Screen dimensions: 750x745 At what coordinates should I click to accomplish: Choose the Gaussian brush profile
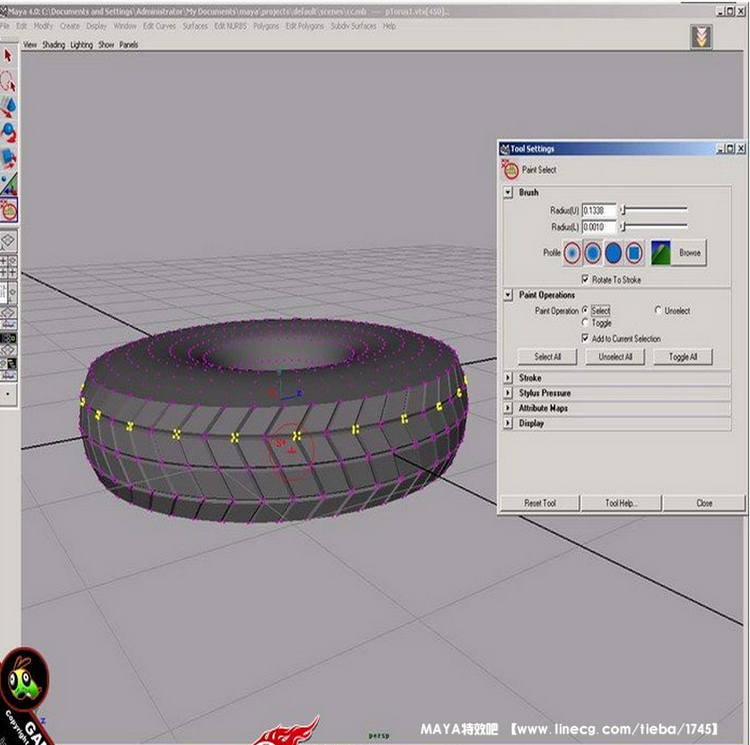(572, 253)
